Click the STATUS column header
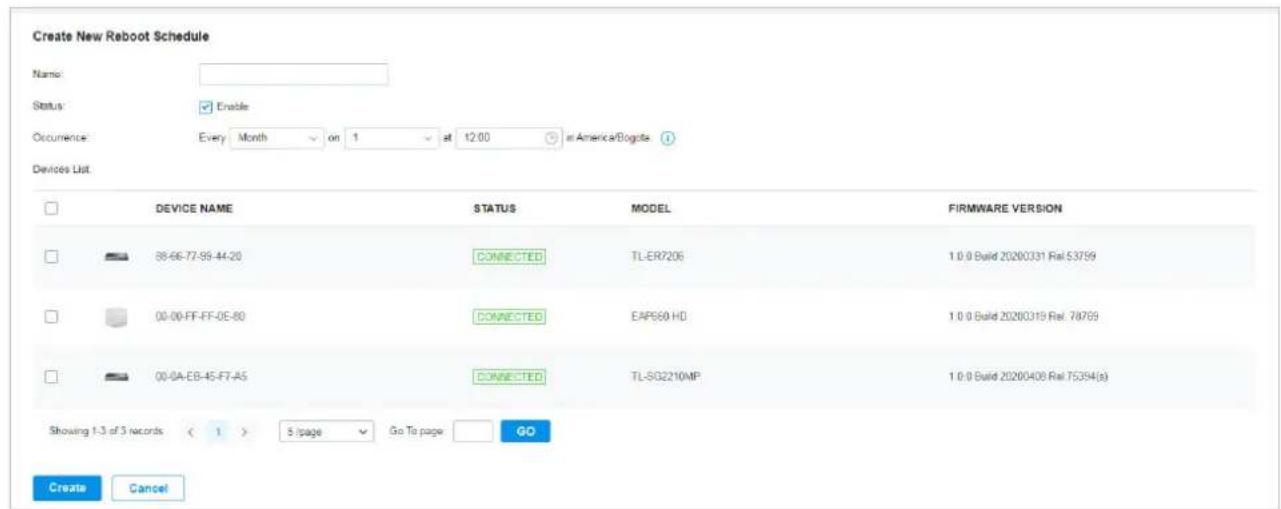This screenshot has height=509, width=1281. point(495,210)
